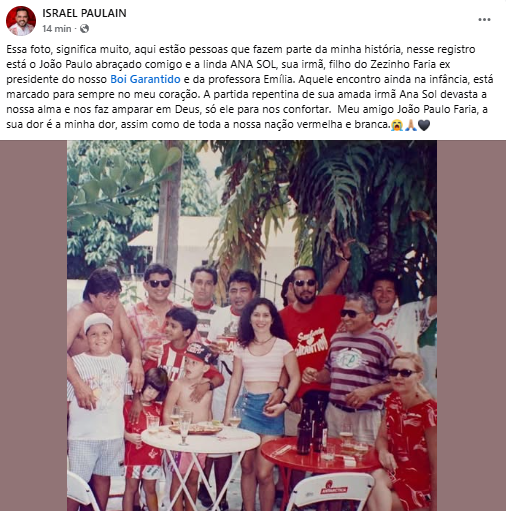Click the black heart emoji

424,125
